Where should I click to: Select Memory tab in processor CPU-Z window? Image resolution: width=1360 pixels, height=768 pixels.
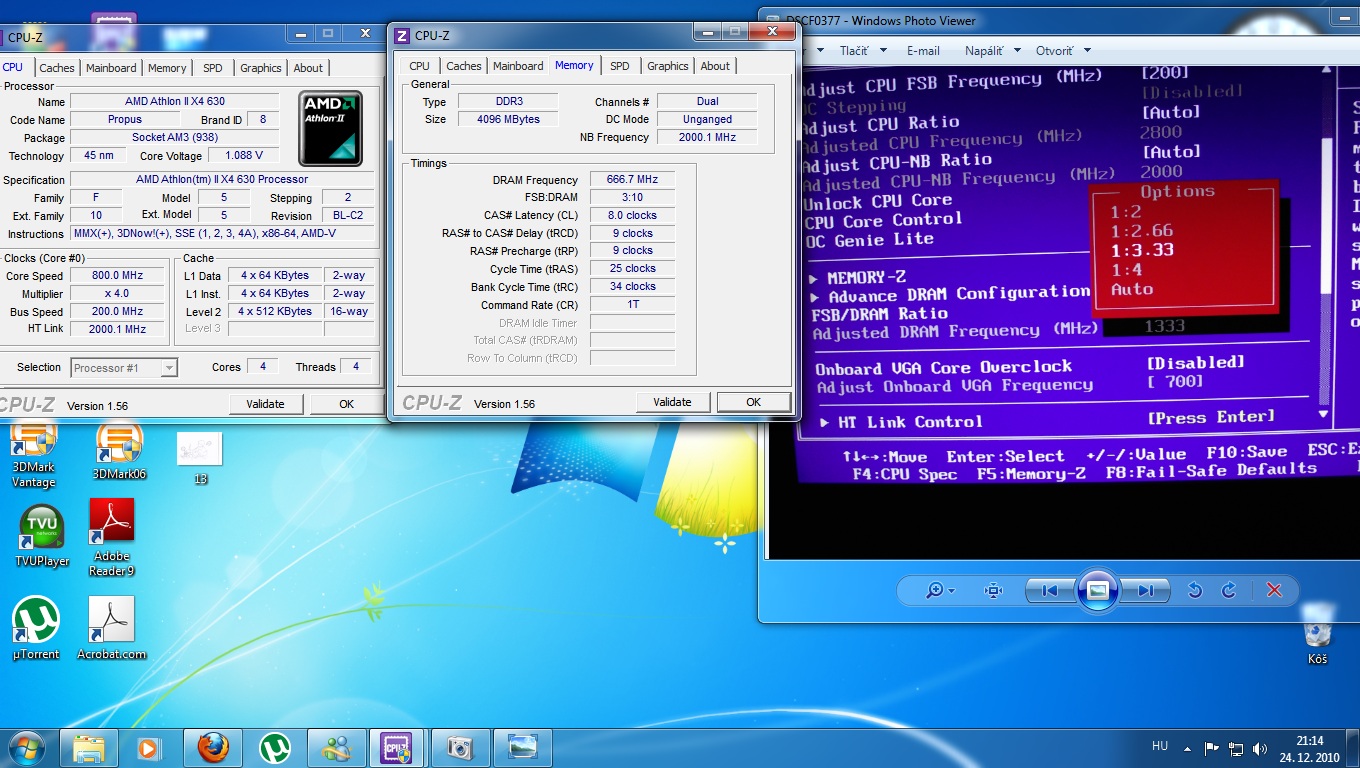point(167,68)
